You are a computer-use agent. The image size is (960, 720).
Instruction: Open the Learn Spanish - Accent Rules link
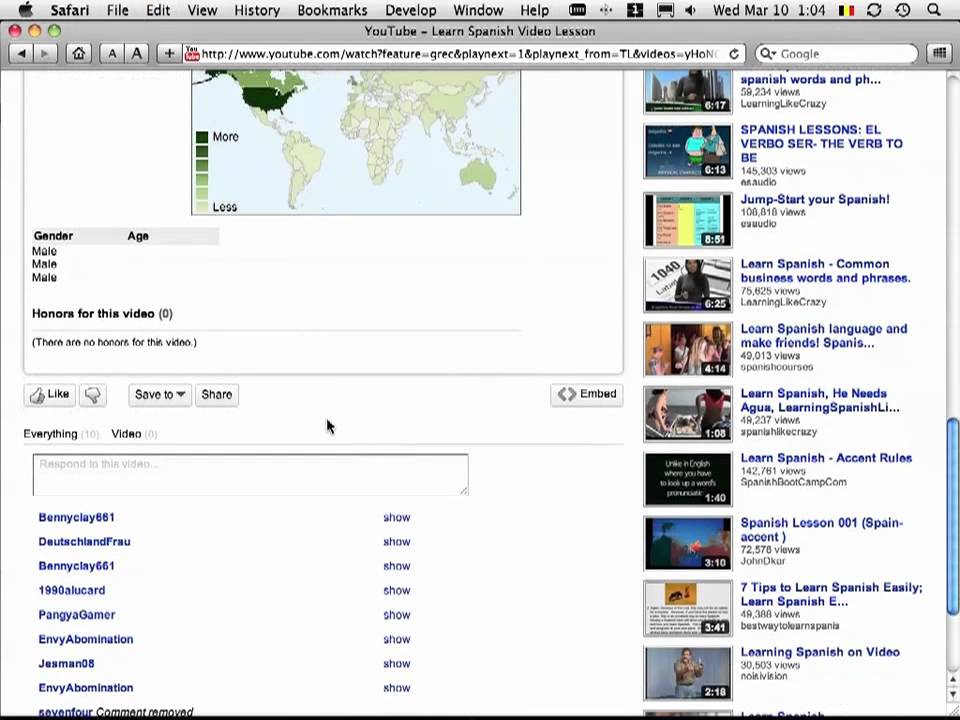click(x=826, y=458)
